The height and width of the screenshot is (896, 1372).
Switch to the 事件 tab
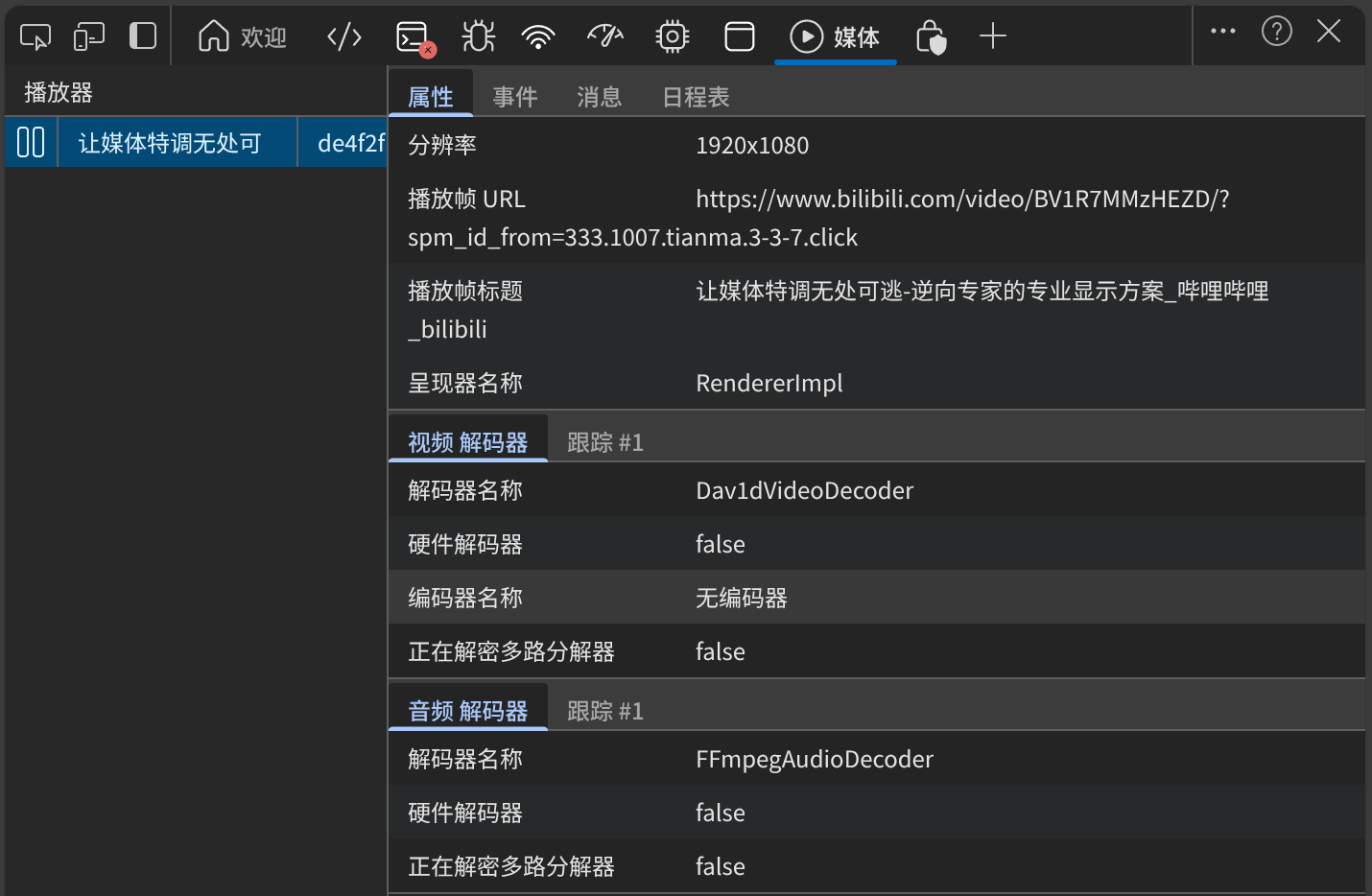[x=515, y=96]
